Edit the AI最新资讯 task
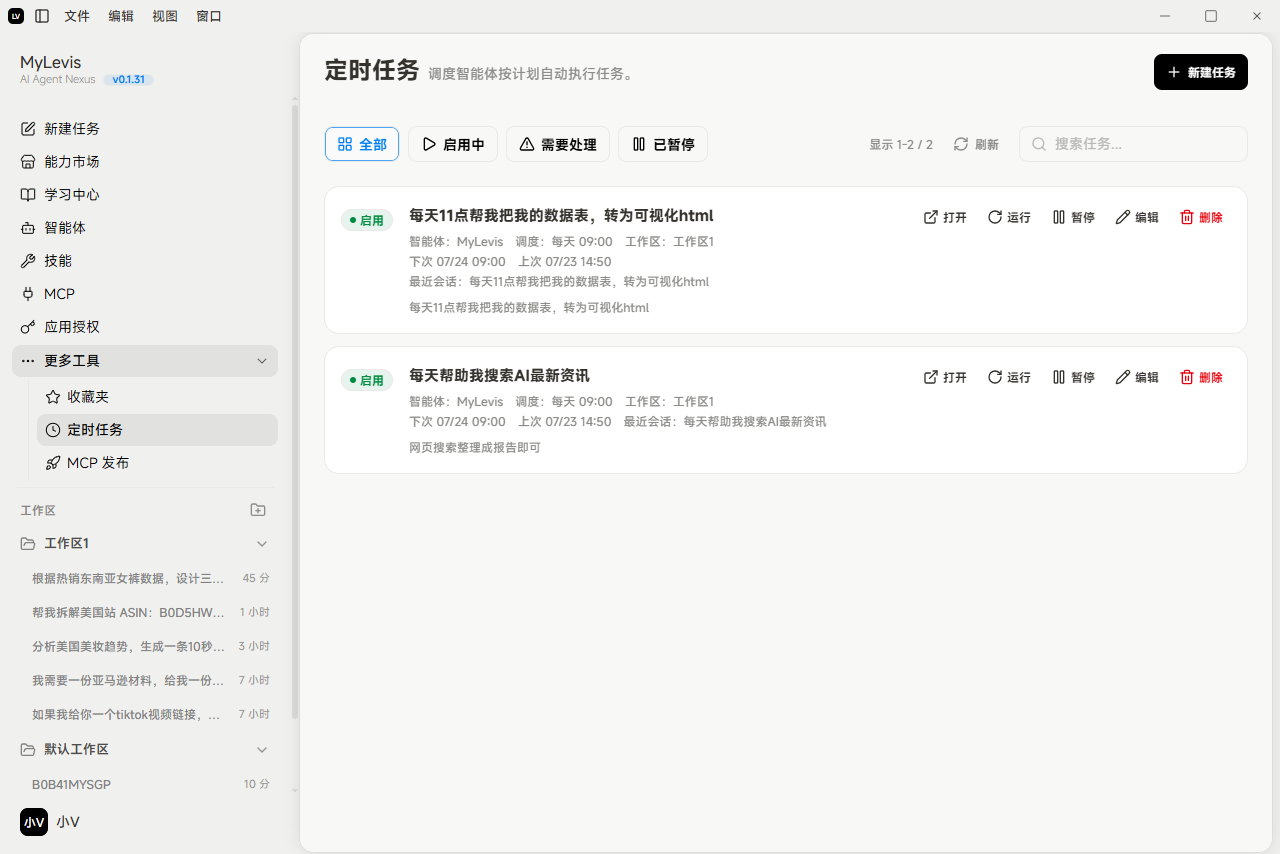The image size is (1280, 854). point(1137,377)
